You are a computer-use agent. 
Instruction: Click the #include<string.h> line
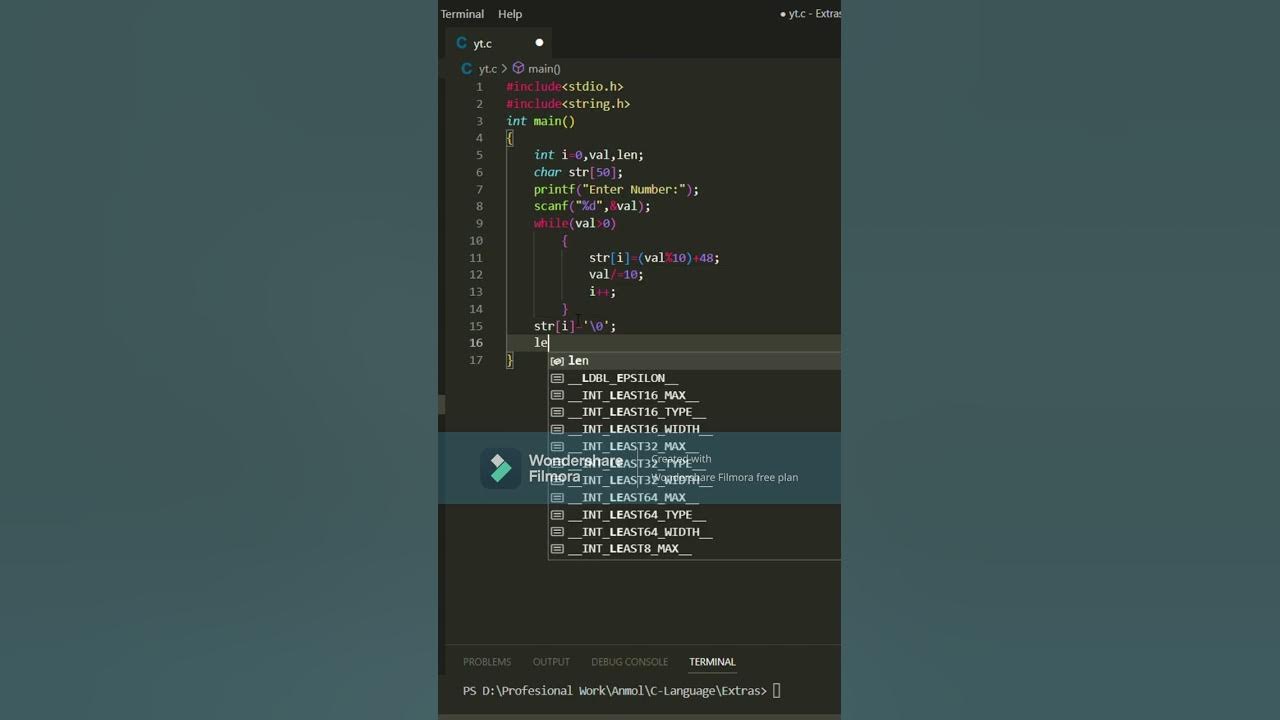(x=568, y=104)
